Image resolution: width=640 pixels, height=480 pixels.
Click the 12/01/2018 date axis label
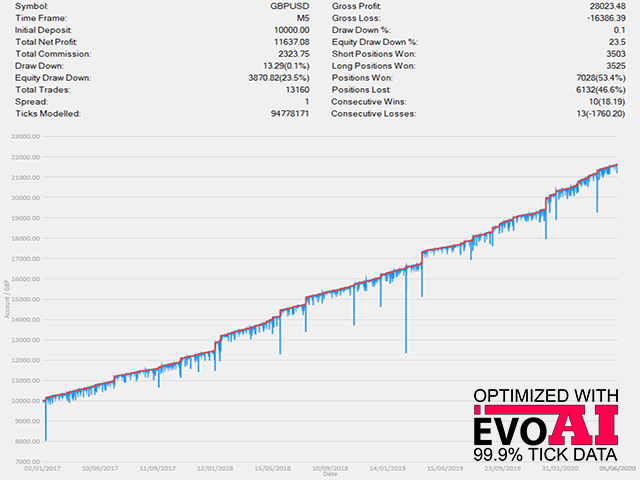point(215,468)
